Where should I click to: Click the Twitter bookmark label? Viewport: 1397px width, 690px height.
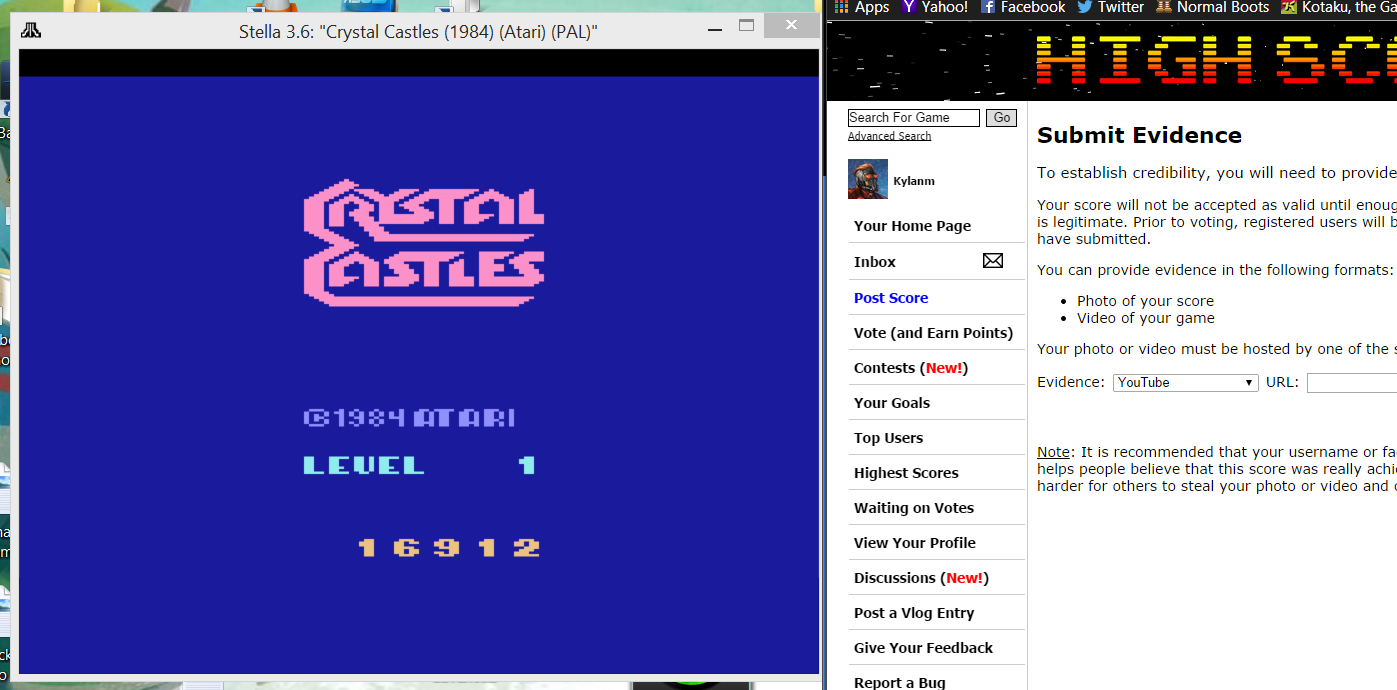(x=1120, y=7)
